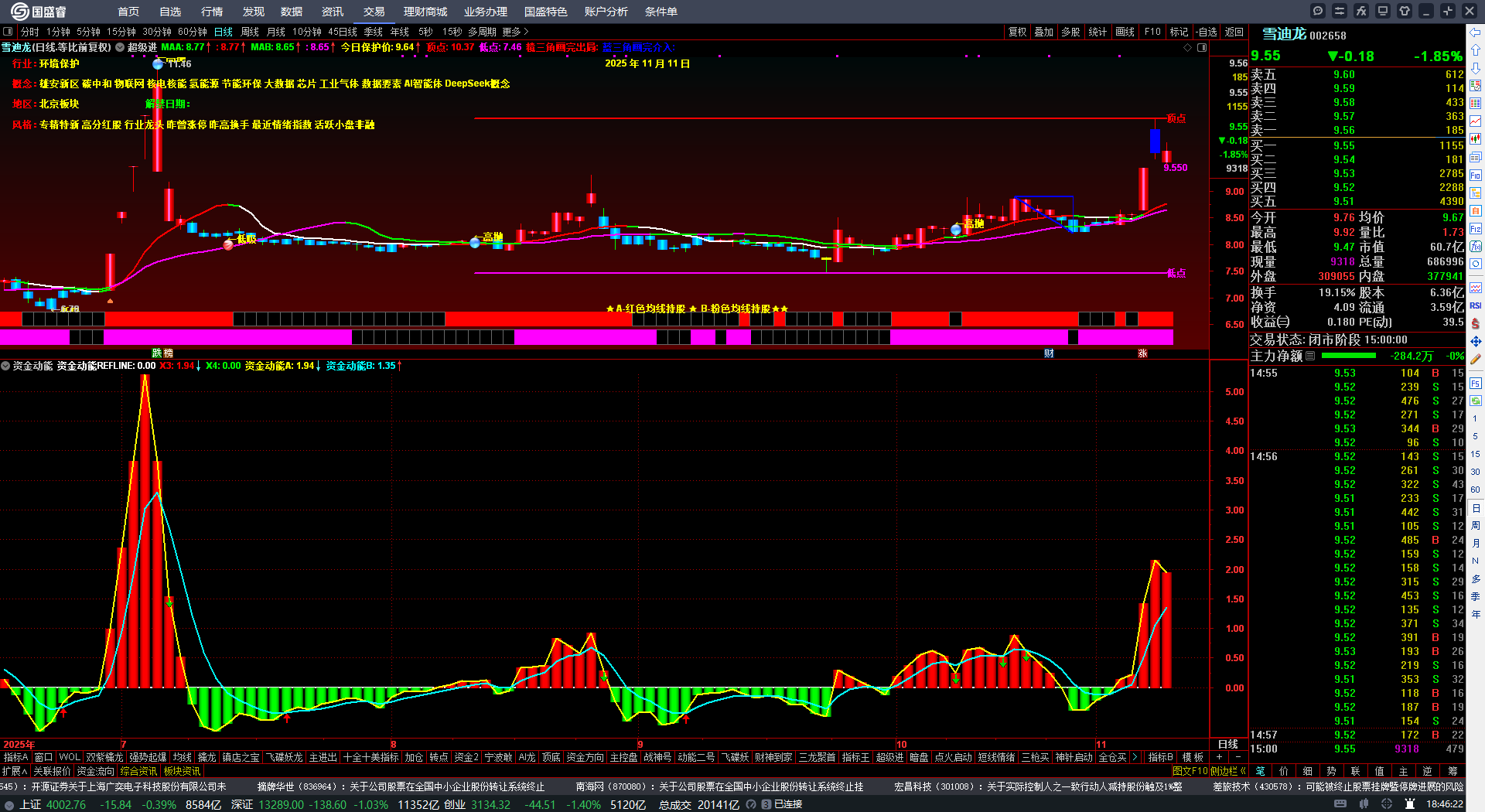Click the F10 button in chart toolbar
This screenshot has height=812, width=1485.
coord(1152,32)
